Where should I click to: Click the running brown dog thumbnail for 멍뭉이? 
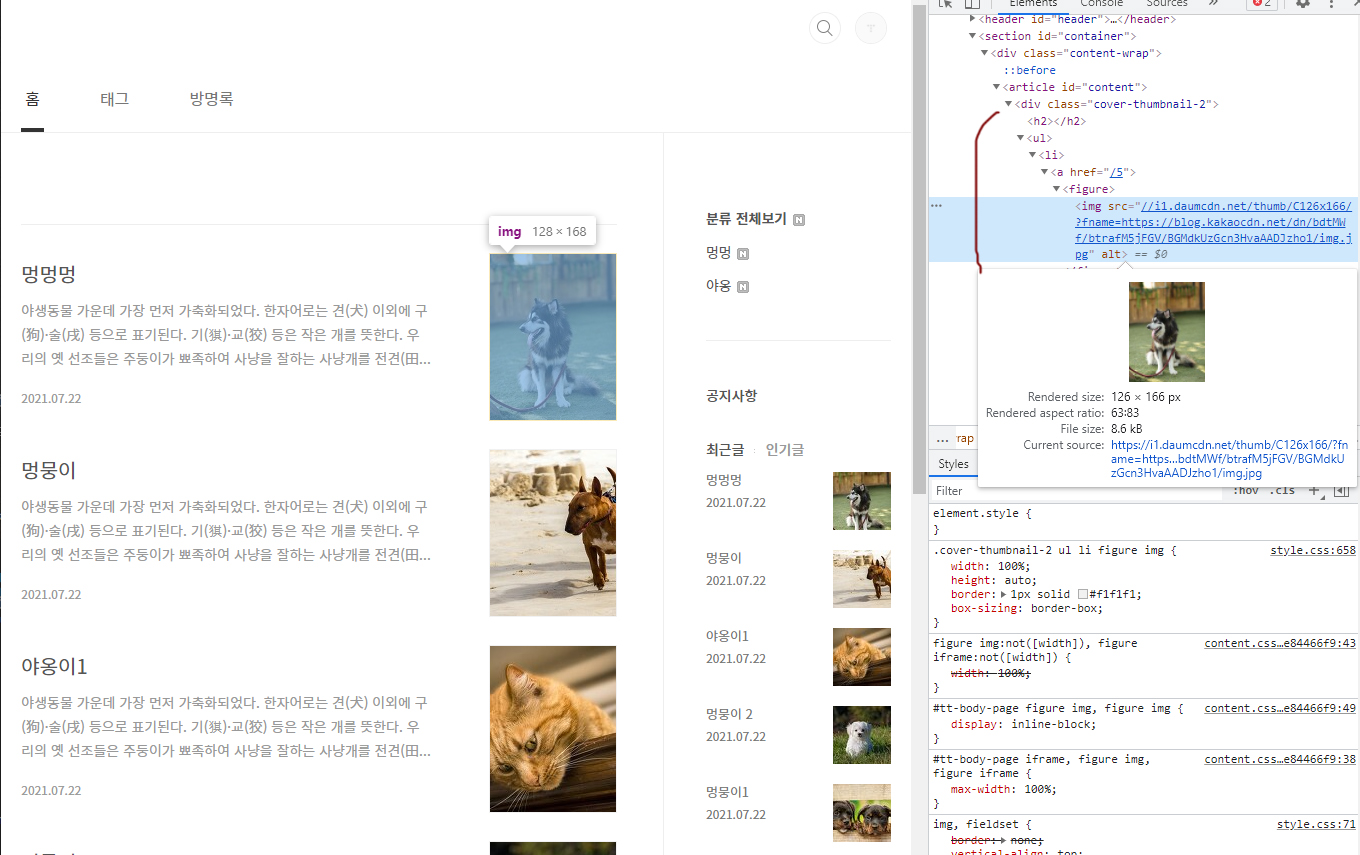[553, 533]
